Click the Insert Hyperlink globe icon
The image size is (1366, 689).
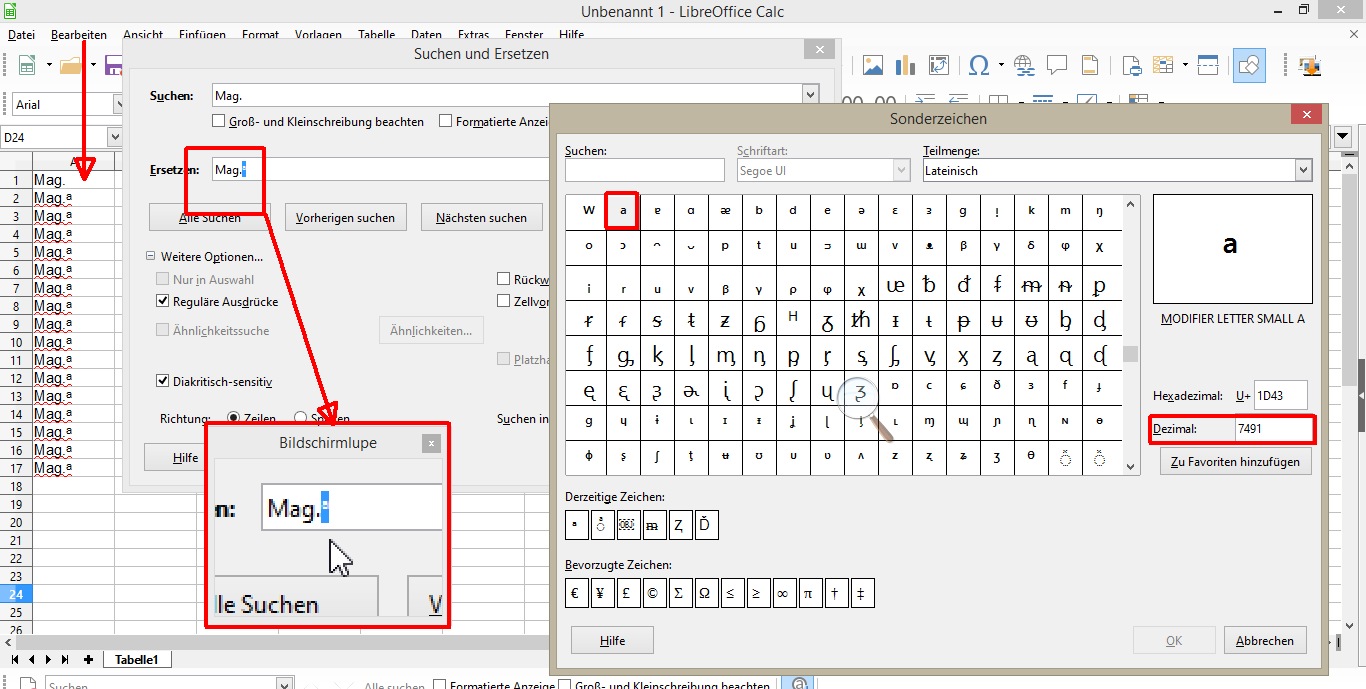(x=1023, y=66)
